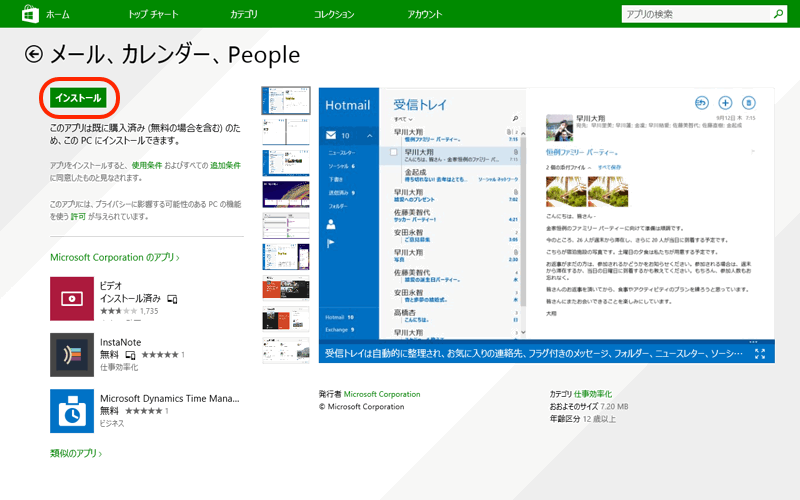The height and width of the screenshot is (500, 800).
Task: Open the ビデオ app tile icon
Action: [x=72, y=299]
